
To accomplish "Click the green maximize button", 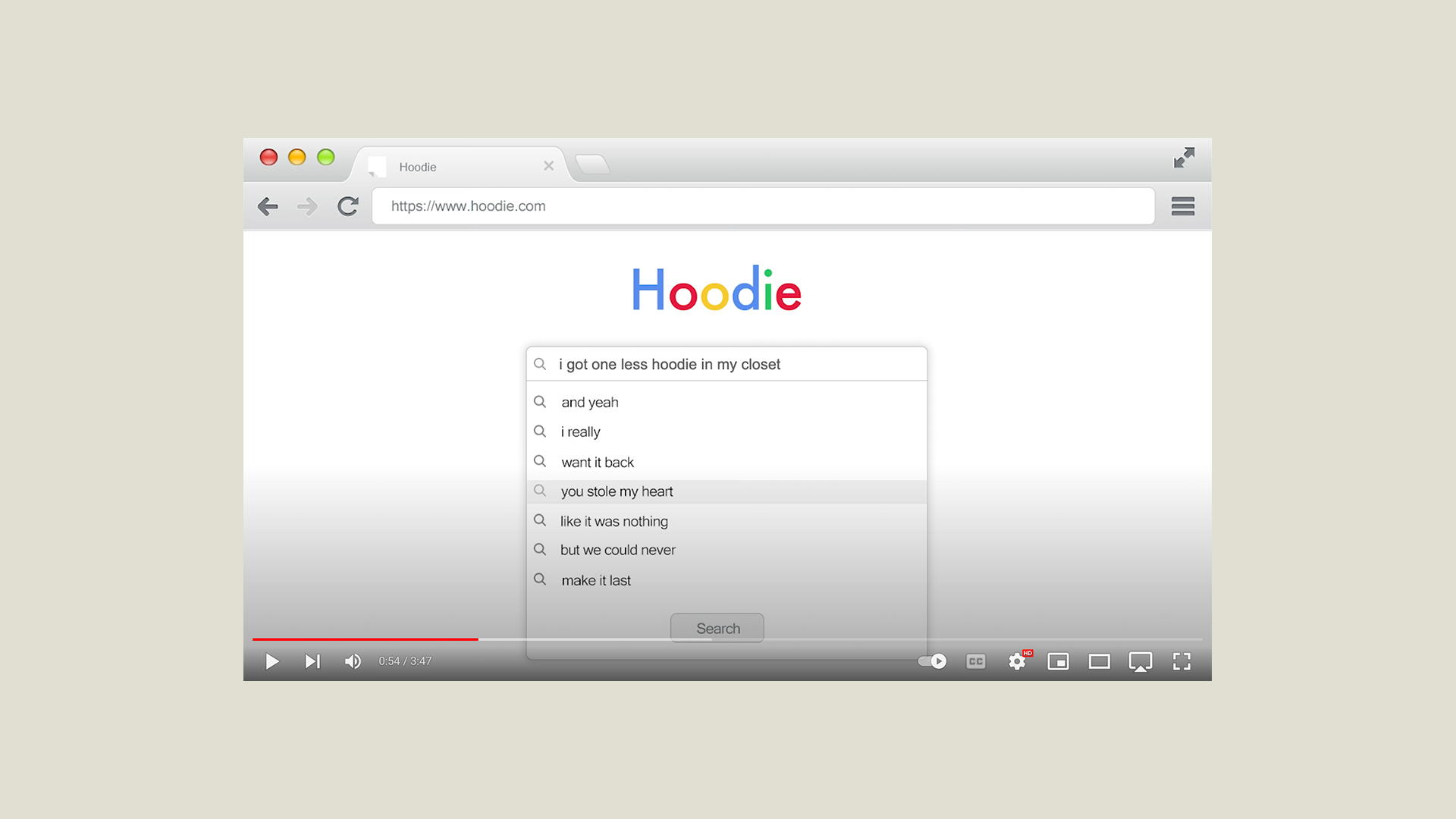I will [326, 157].
